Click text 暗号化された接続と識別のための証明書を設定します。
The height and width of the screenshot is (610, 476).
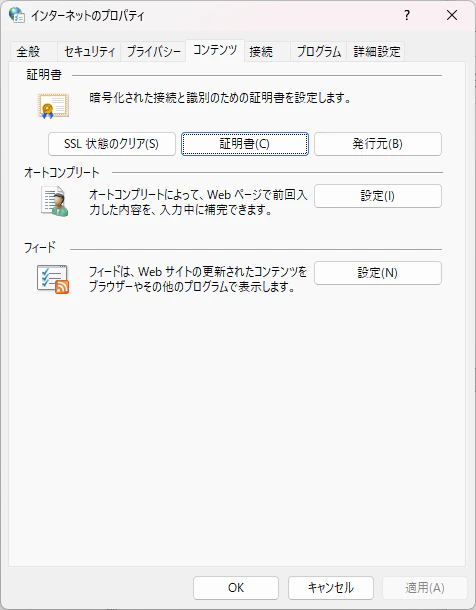coord(220,98)
